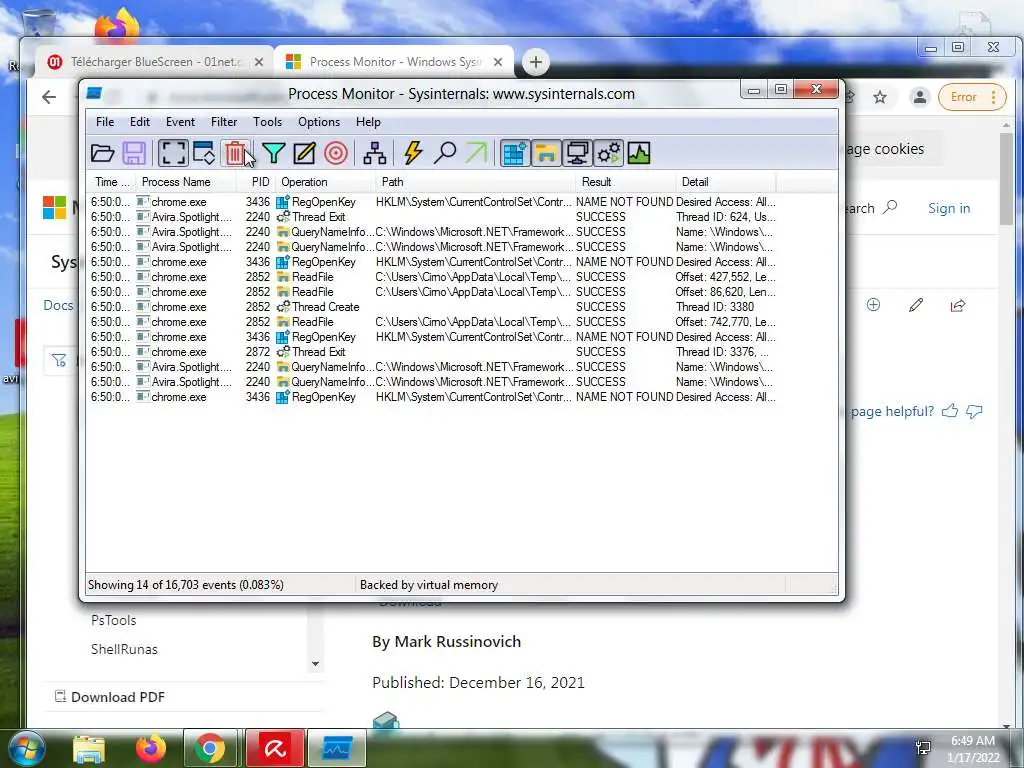Viewport: 1024px width, 768px height.
Task: Click the Process Name column header
Action: pyautogui.click(x=186, y=182)
